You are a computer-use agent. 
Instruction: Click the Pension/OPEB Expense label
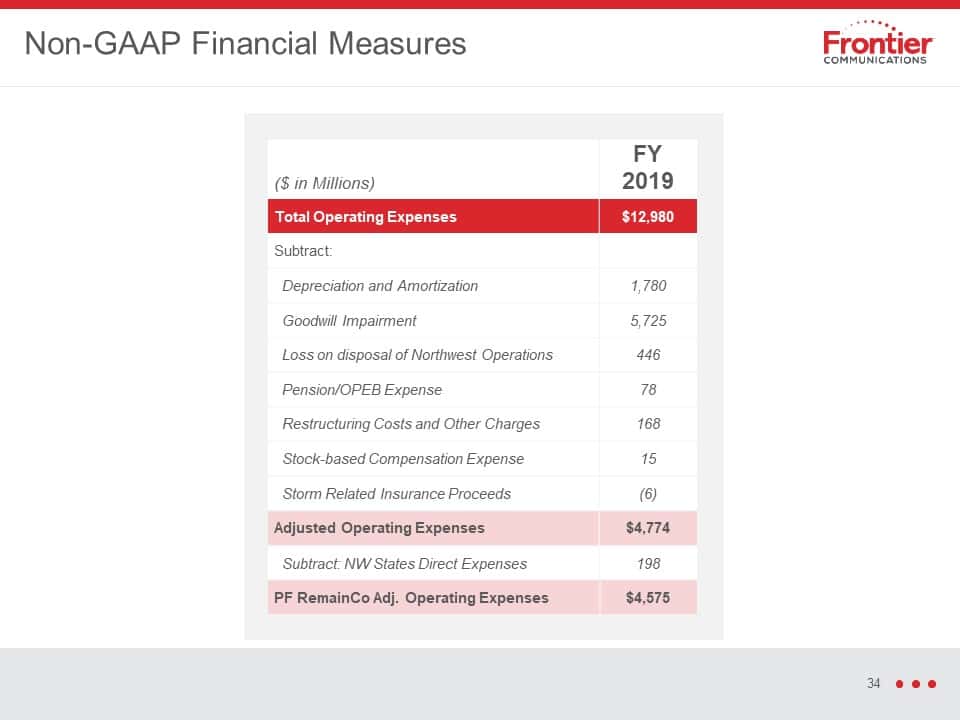tap(362, 390)
